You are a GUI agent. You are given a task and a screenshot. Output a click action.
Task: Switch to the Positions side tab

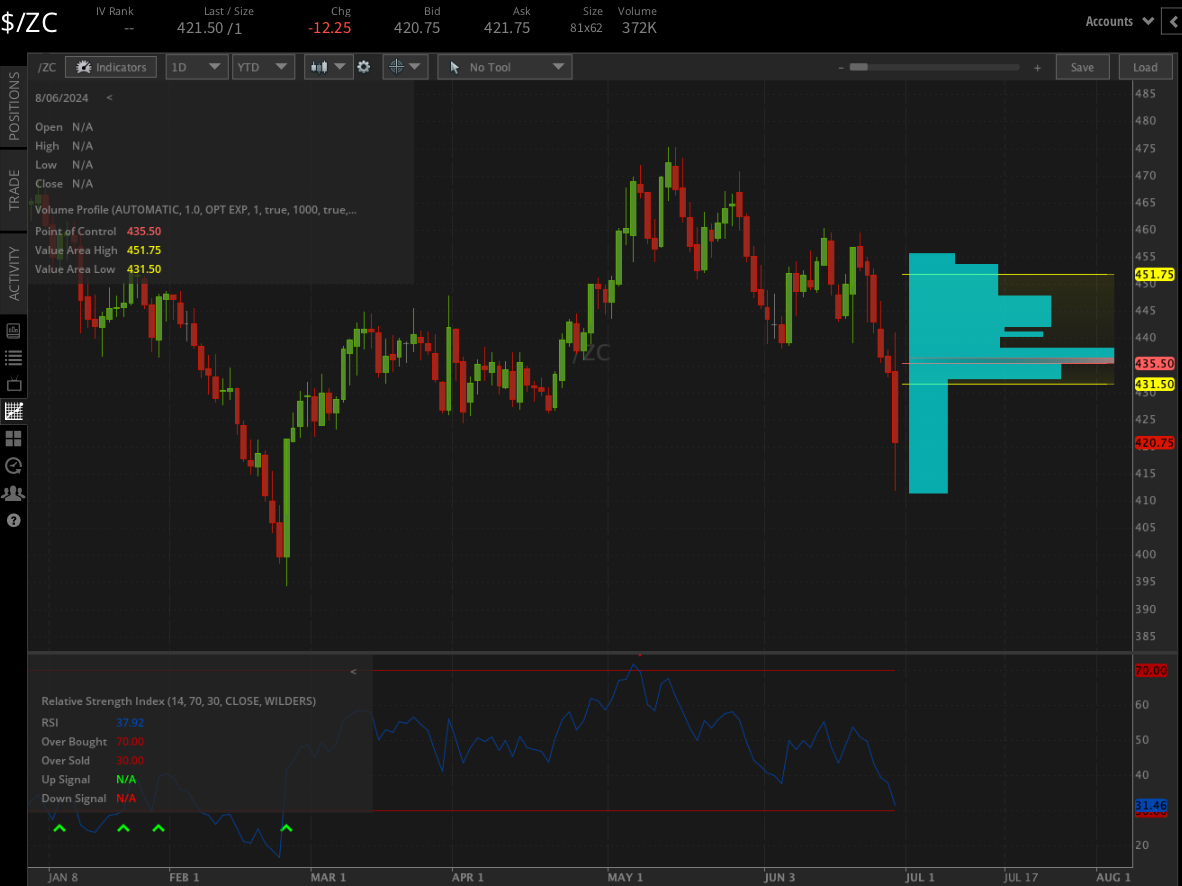pos(14,105)
